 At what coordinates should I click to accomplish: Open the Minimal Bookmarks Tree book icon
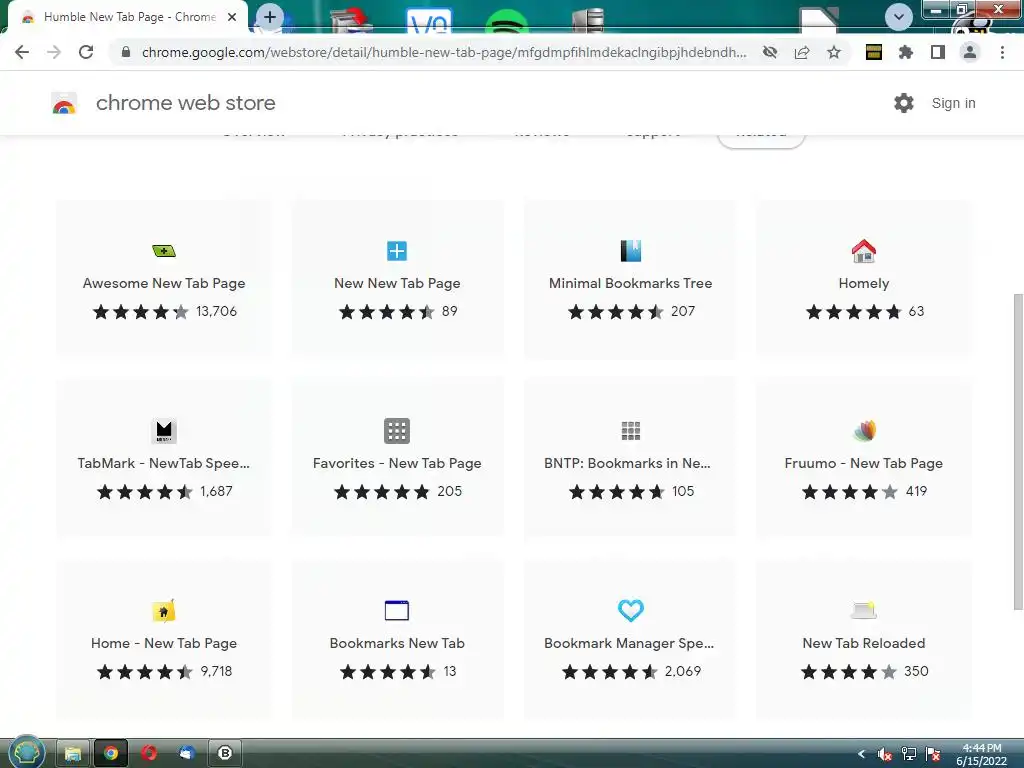[x=631, y=251]
